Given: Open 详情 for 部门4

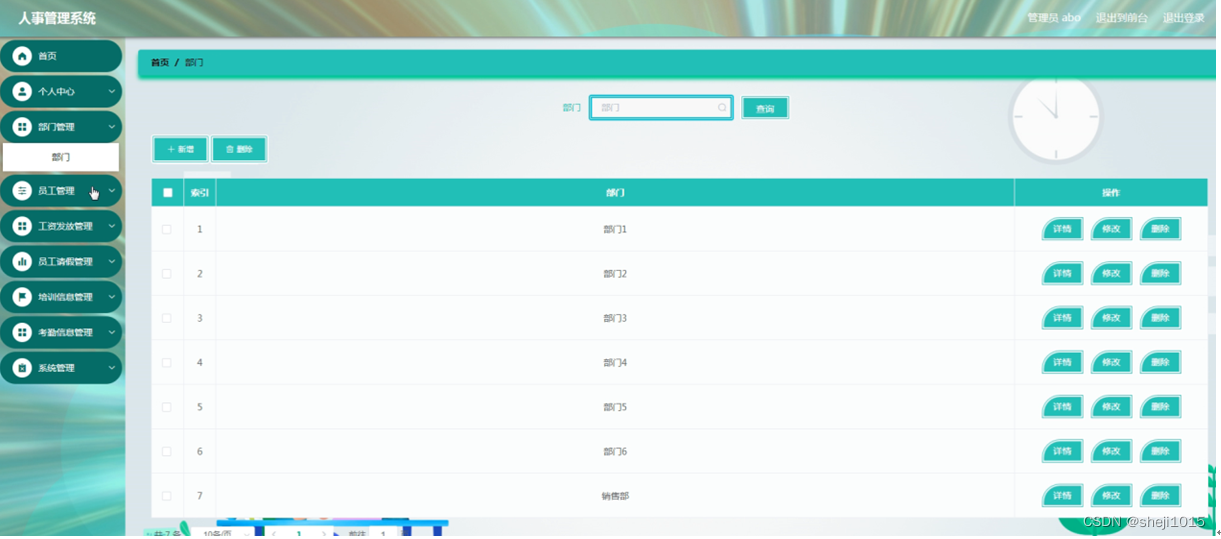Looking at the screenshot, I should (x=1062, y=362).
